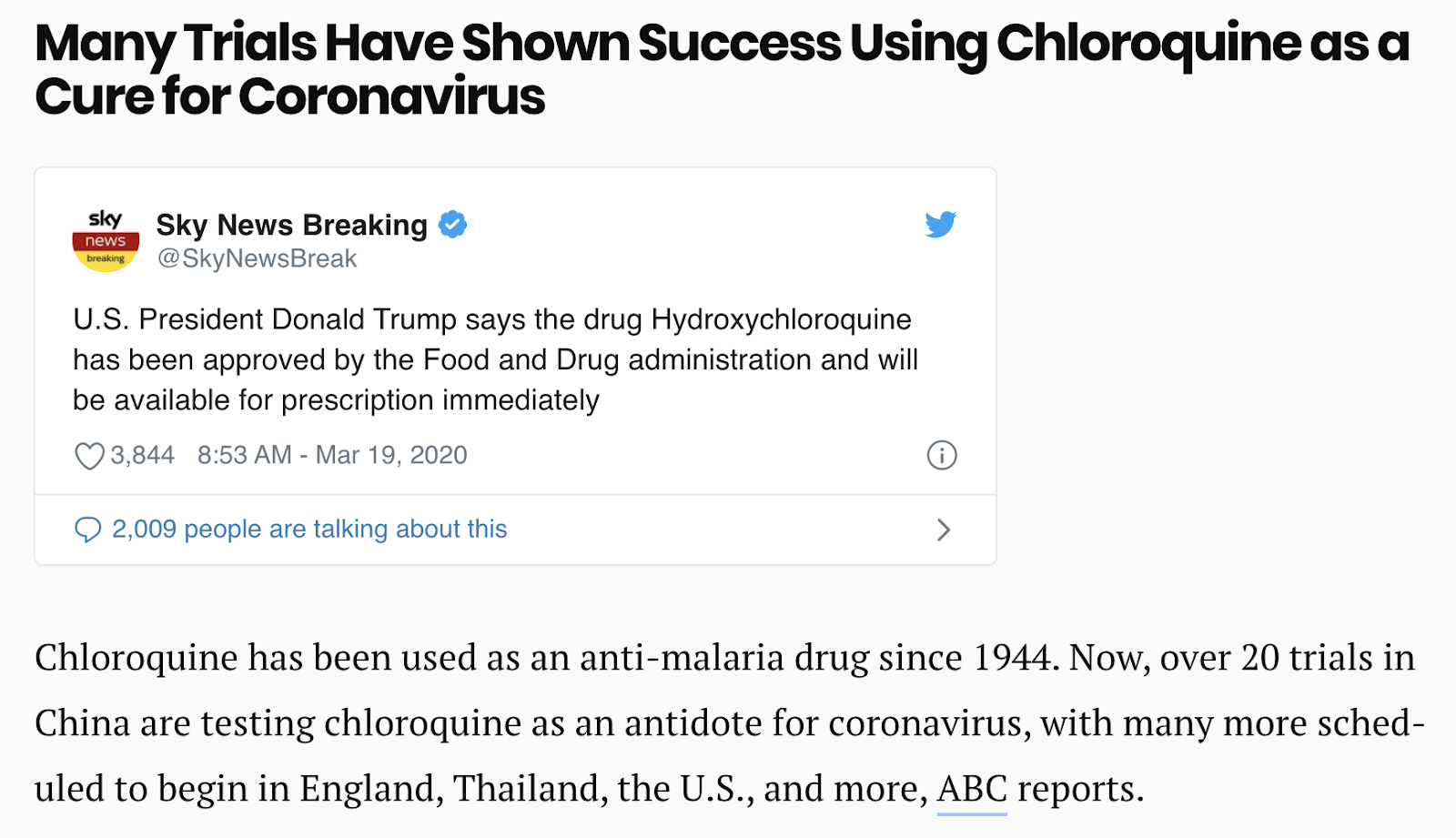Click "Cure for Coronavirus" in the headline
The width and height of the screenshot is (1456, 838).
(x=289, y=96)
